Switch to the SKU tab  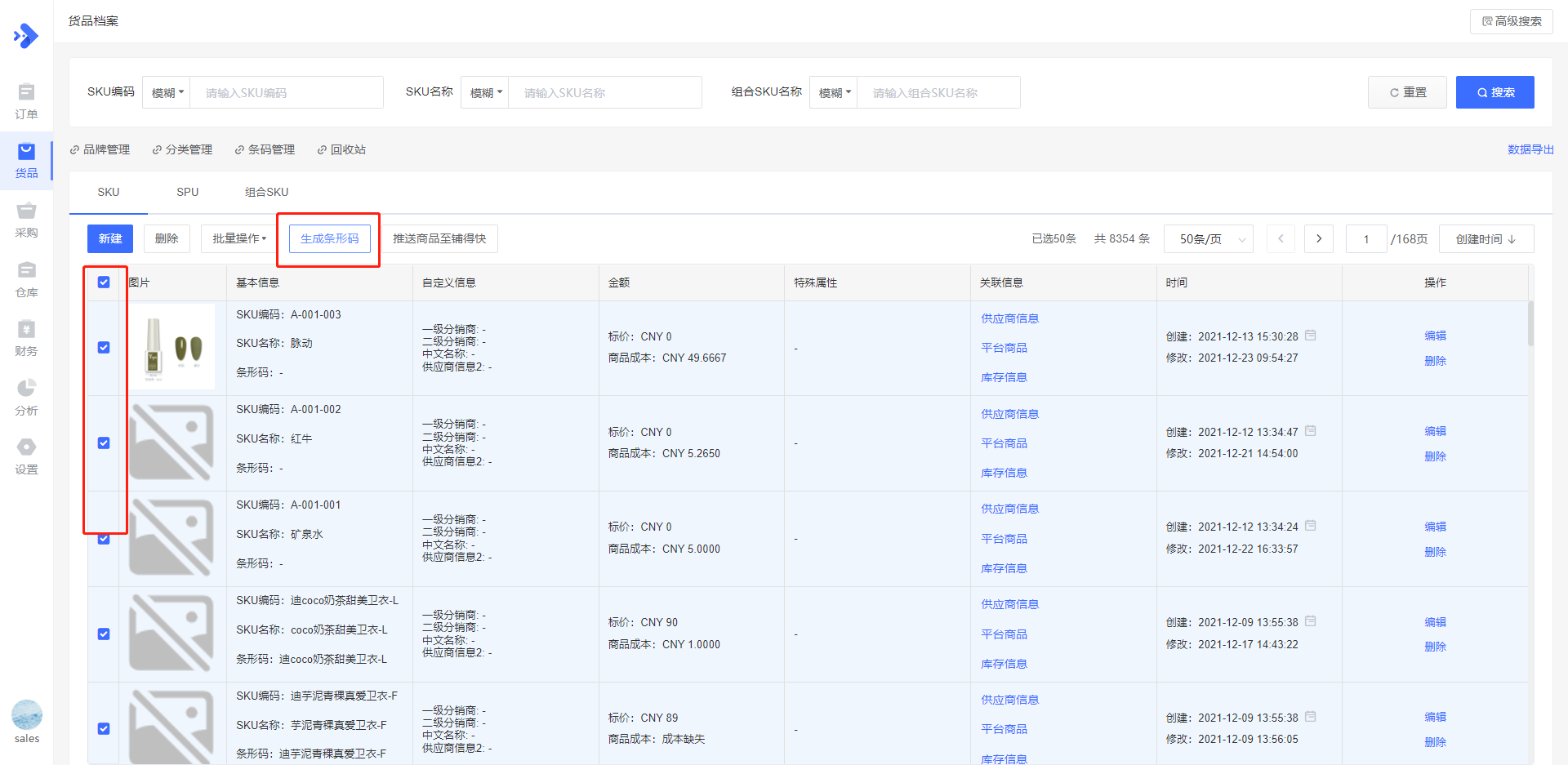click(109, 192)
